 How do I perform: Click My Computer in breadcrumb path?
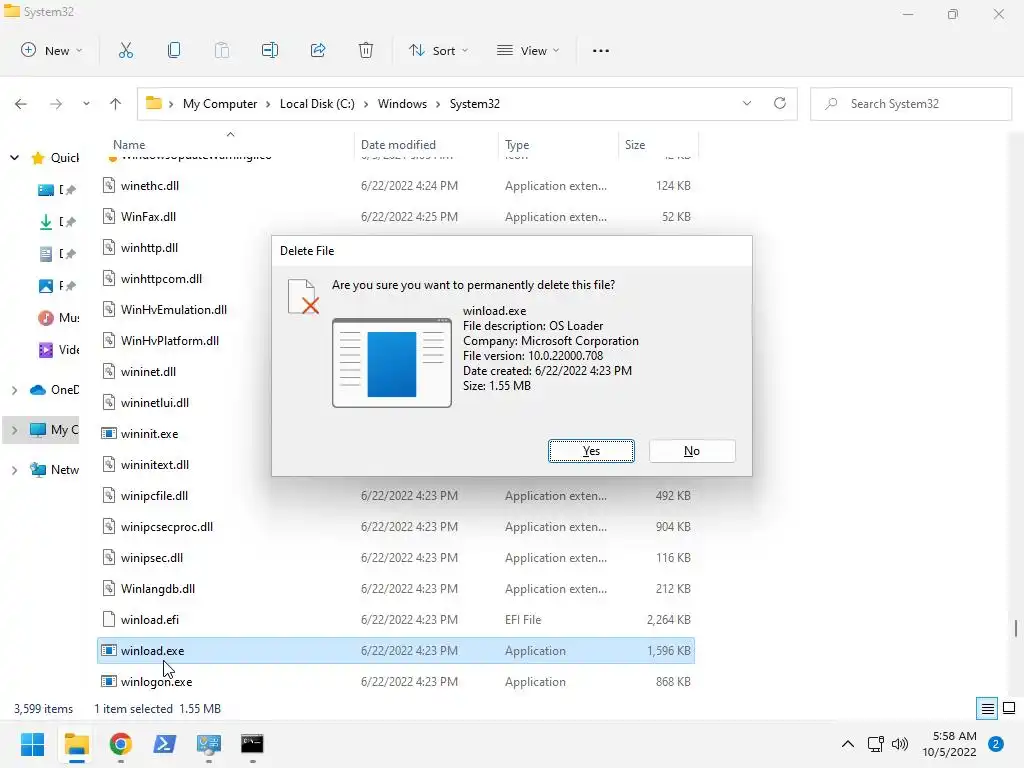click(220, 104)
